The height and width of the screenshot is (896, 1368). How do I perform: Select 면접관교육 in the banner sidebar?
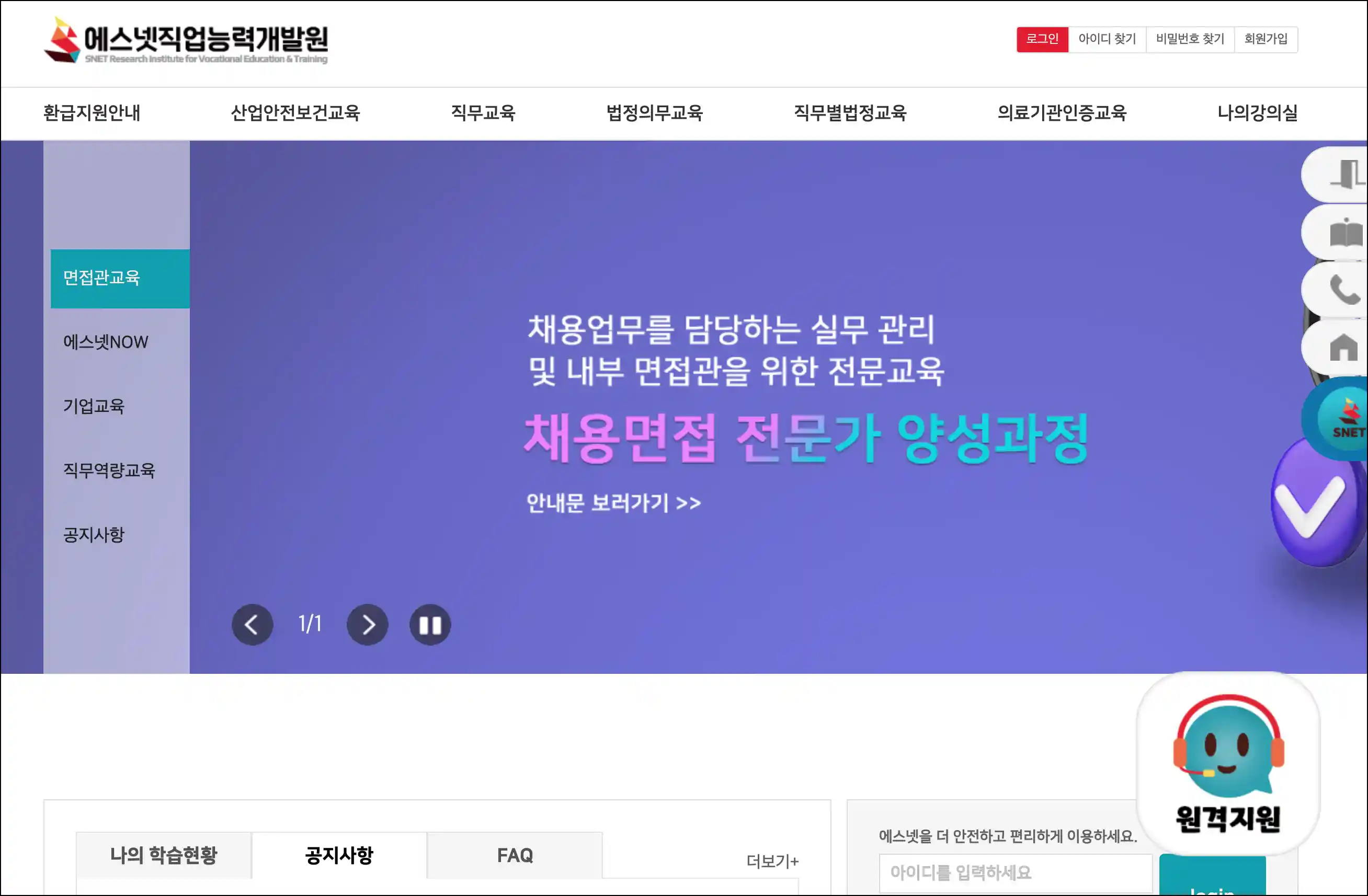(x=120, y=278)
